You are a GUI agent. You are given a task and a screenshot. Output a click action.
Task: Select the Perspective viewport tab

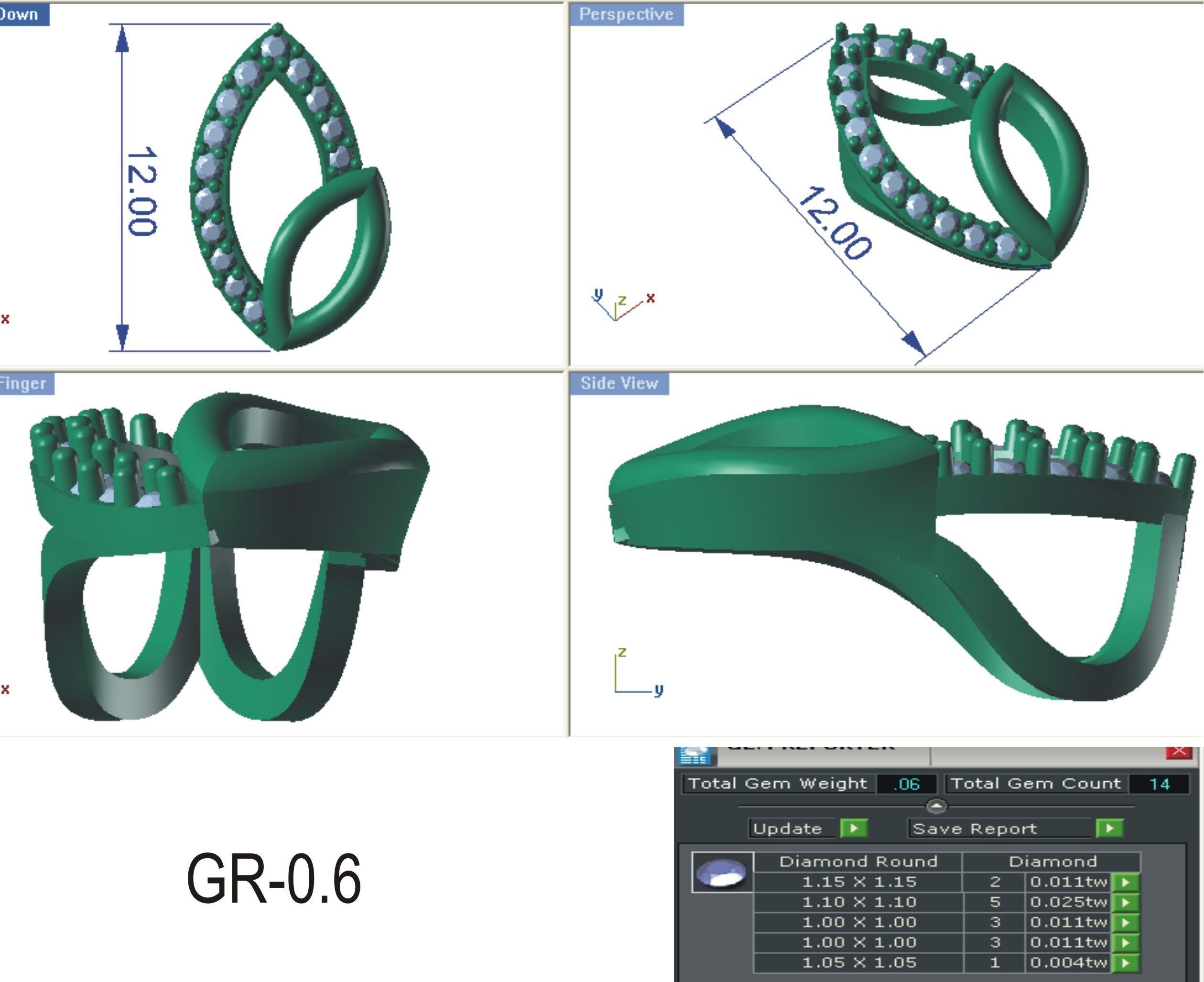coord(626,14)
